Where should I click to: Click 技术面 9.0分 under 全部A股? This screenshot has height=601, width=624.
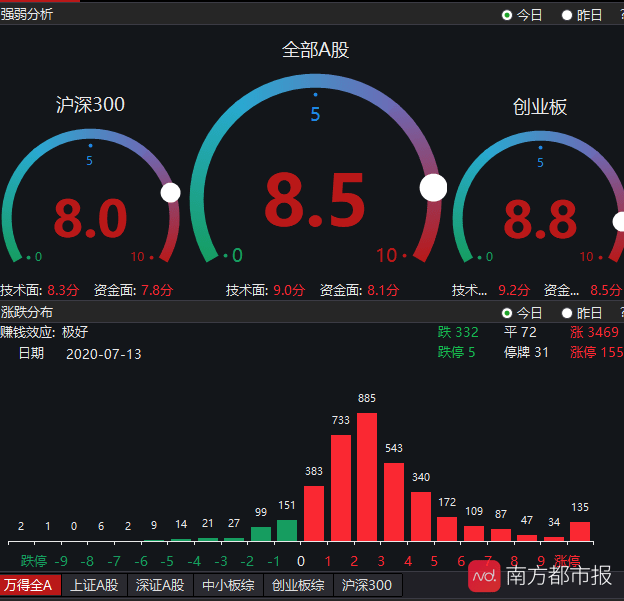click(265, 290)
